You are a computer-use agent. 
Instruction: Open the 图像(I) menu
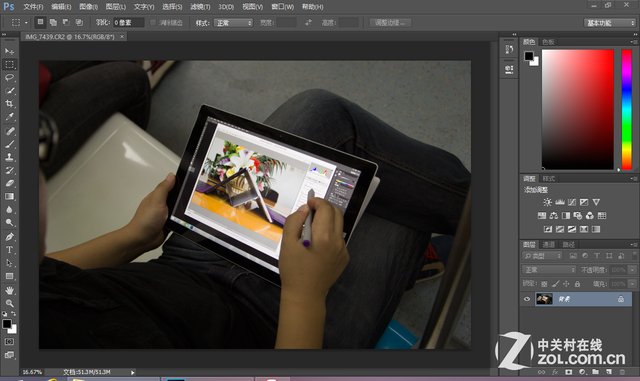click(89, 7)
